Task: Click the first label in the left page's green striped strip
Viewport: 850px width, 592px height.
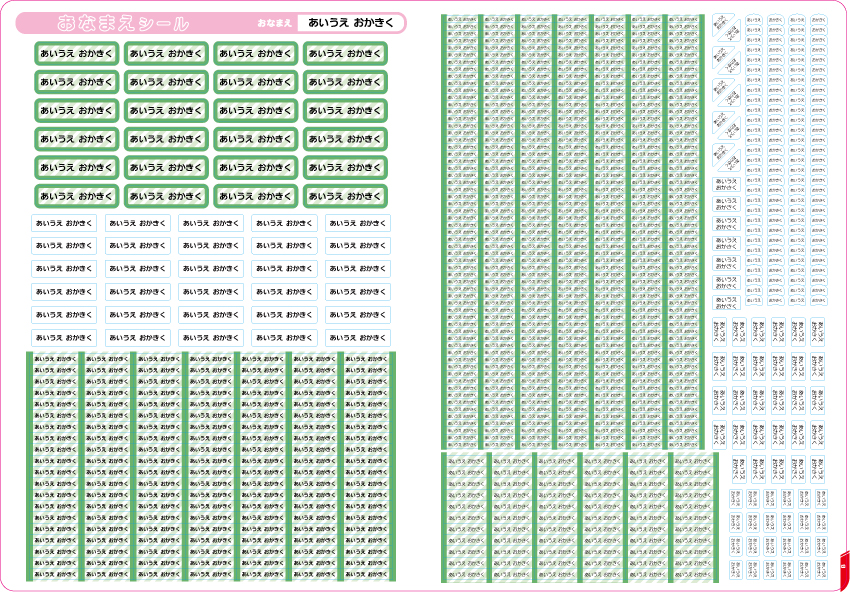Action: [x=54, y=358]
